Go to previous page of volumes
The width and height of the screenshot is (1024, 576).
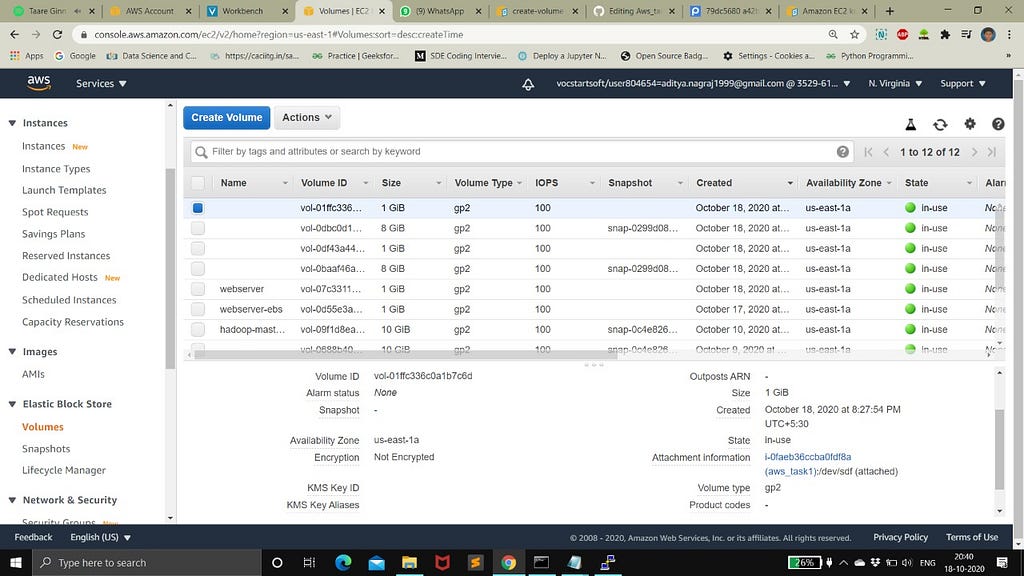(886, 152)
